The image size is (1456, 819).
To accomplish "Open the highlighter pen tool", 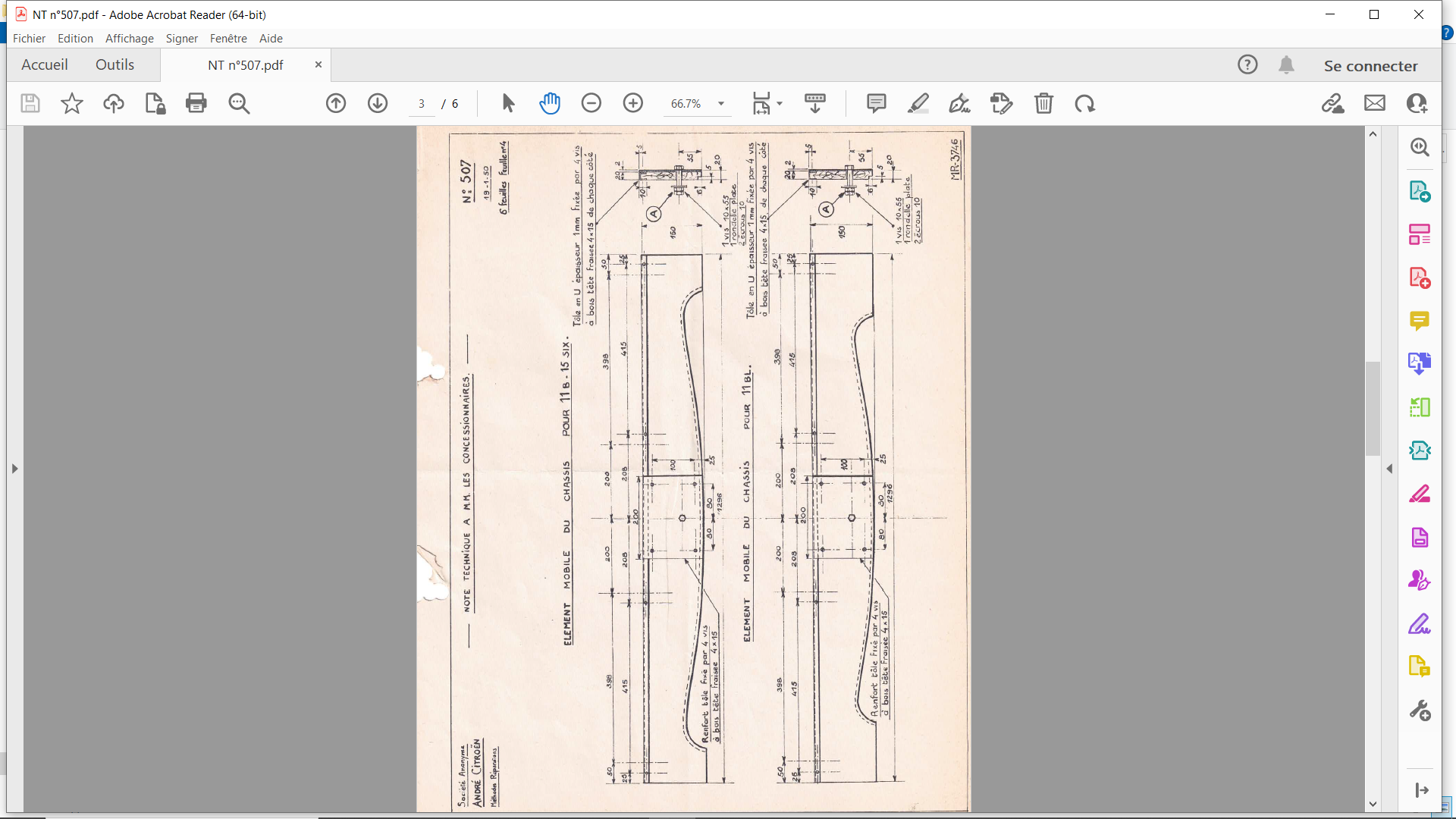I will pyautogui.click(x=918, y=103).
